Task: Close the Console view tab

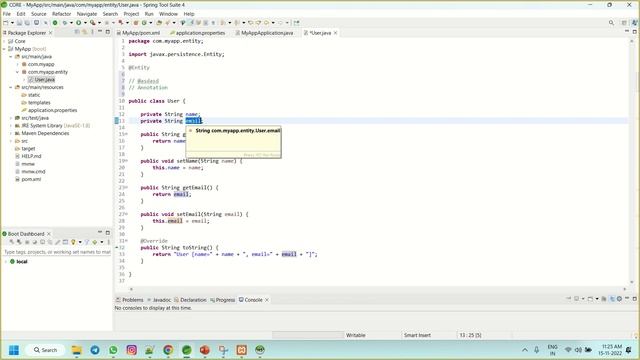Action: tap(267, 300)
